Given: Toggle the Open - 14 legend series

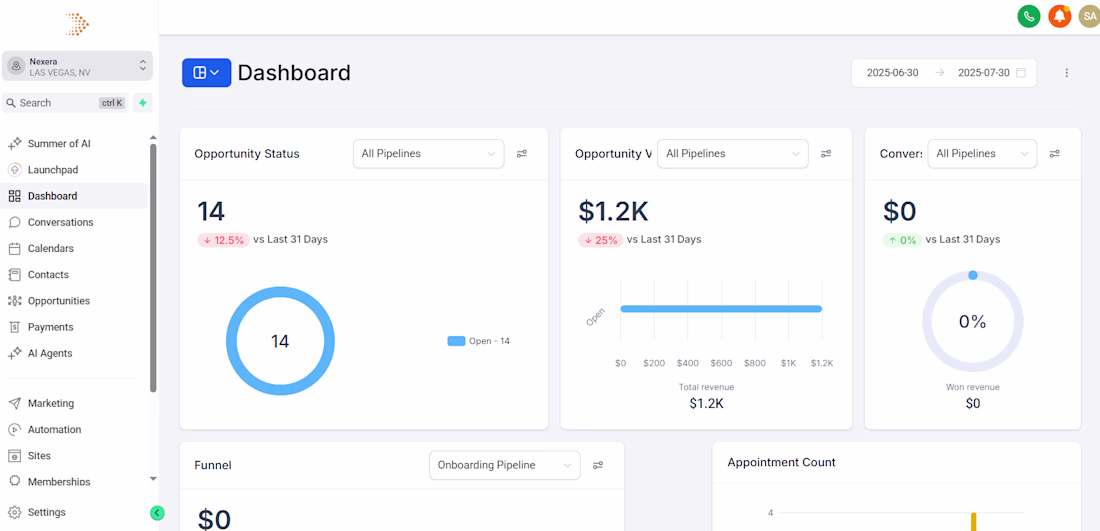Looking at the screenshot, I should pyautogui.click(x=478, y=342).
